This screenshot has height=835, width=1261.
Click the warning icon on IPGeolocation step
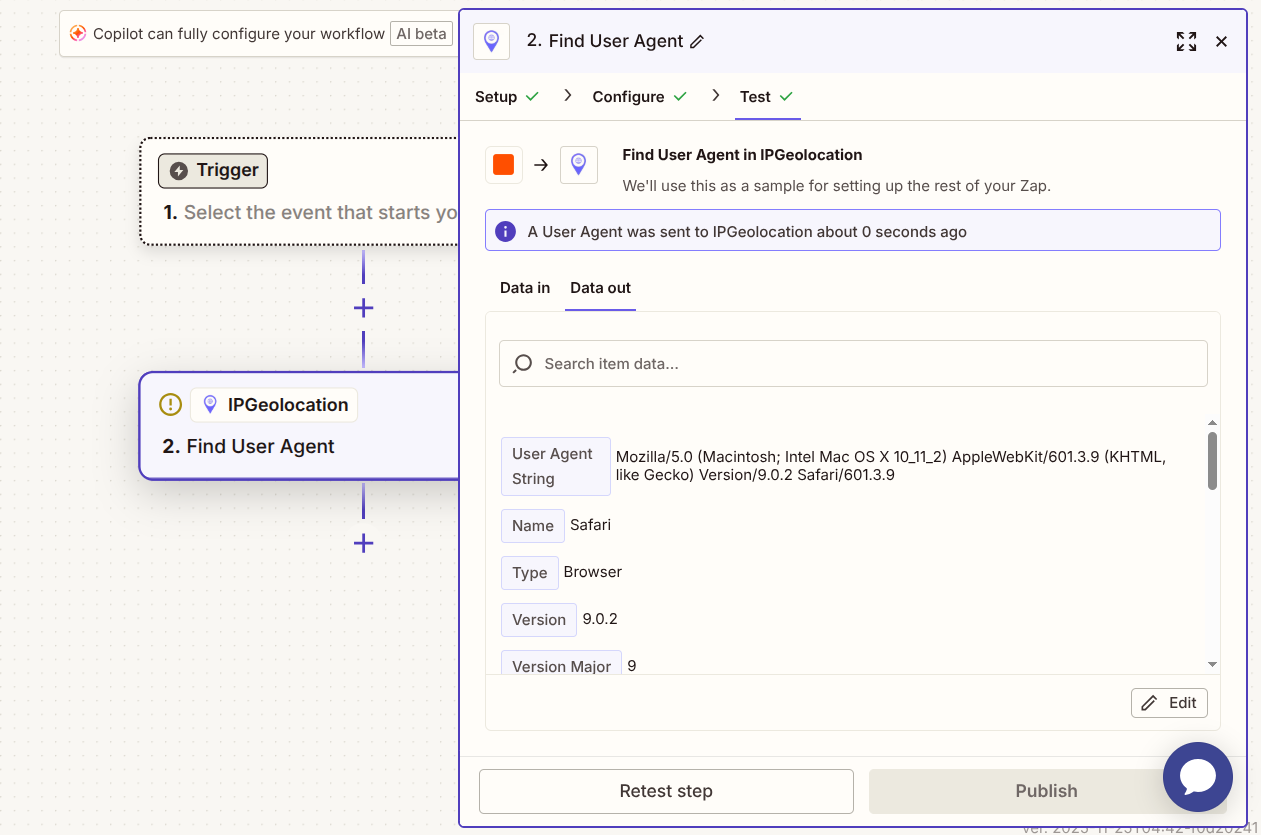pyautogui.click(x=171, y=405)
